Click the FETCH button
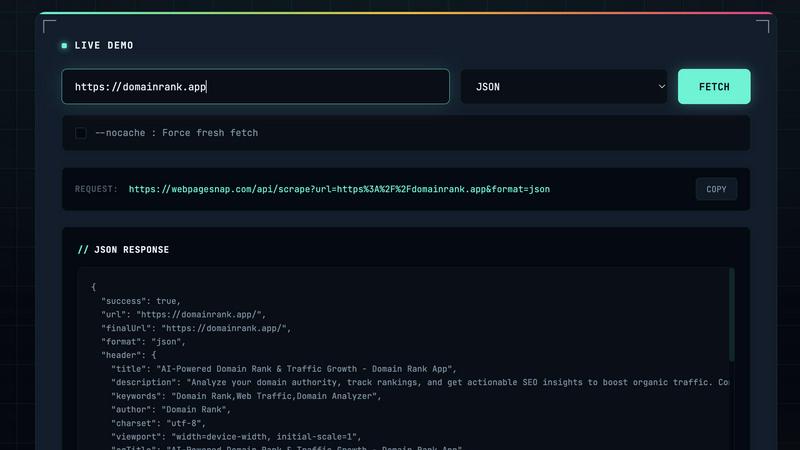The image size is (800, 450). click(x=714, y=87)
